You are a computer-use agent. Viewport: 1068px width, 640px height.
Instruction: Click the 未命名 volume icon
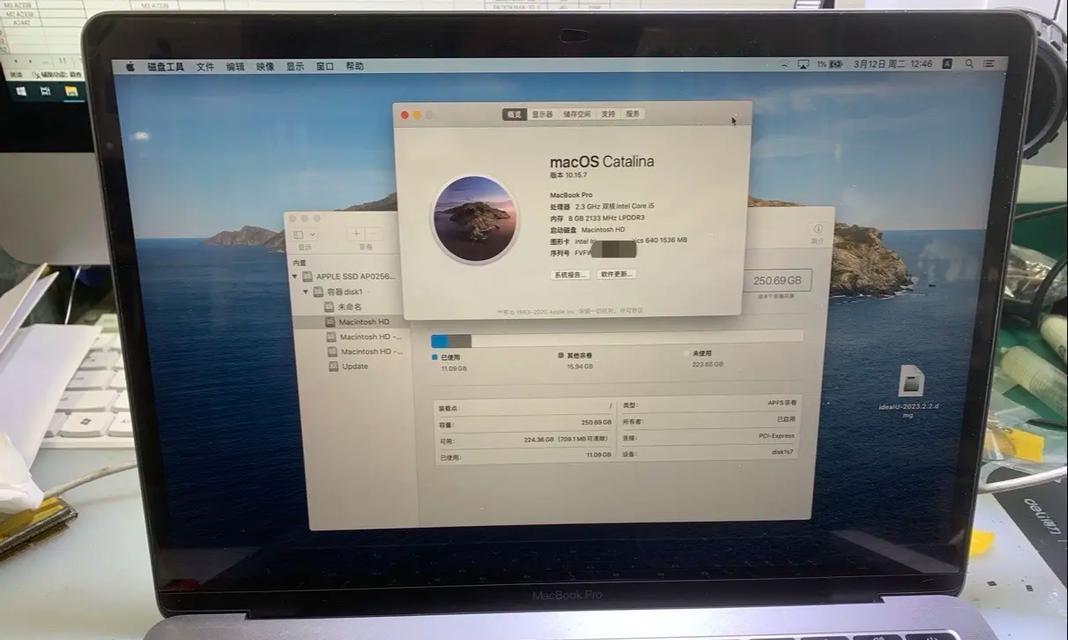329,307
